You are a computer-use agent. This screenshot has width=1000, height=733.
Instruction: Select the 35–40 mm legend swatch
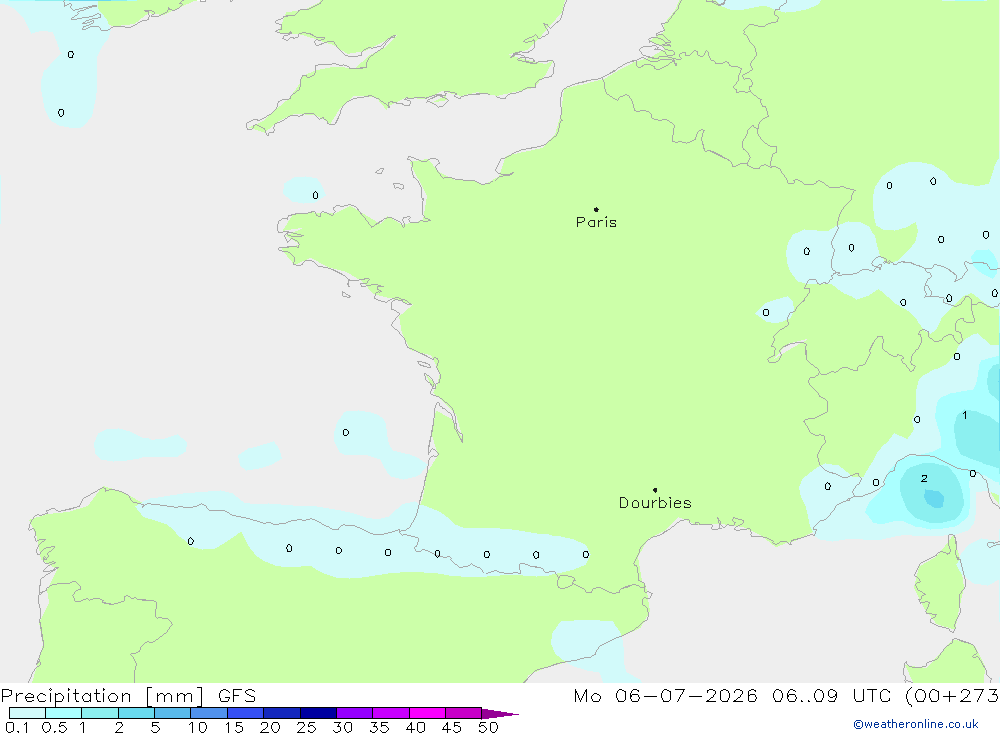click(x=391, y=713)
